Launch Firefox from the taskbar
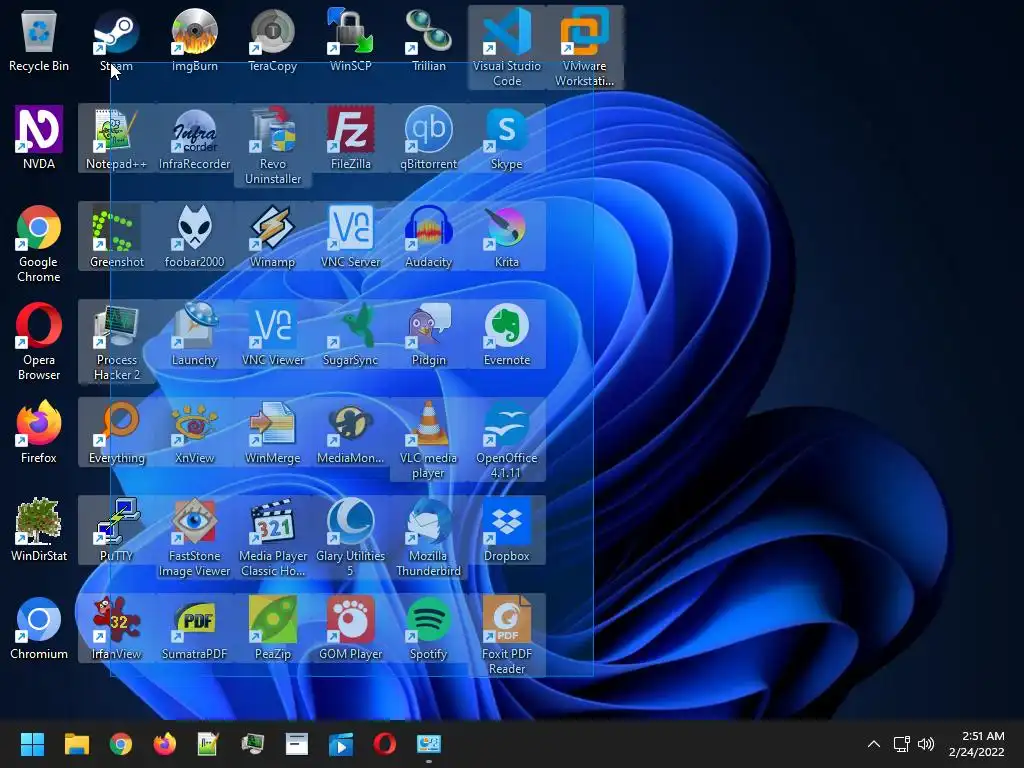This screenshot has height=768, width=1024. tap(165, 744)
